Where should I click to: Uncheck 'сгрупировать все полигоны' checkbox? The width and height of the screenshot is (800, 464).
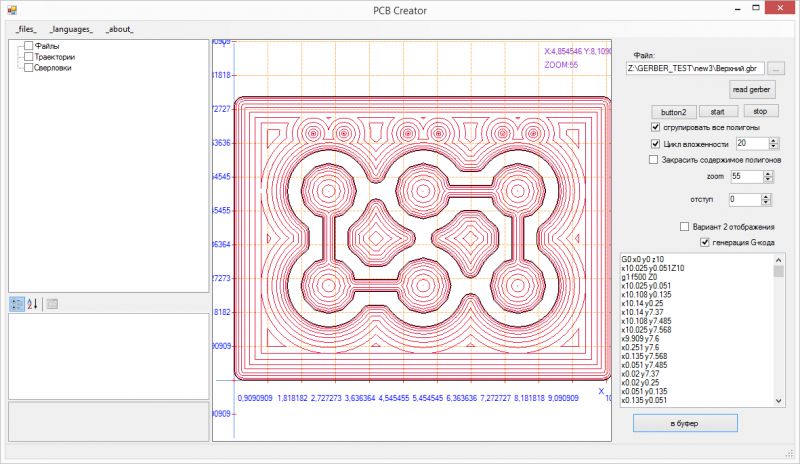[x=656, y=127]
